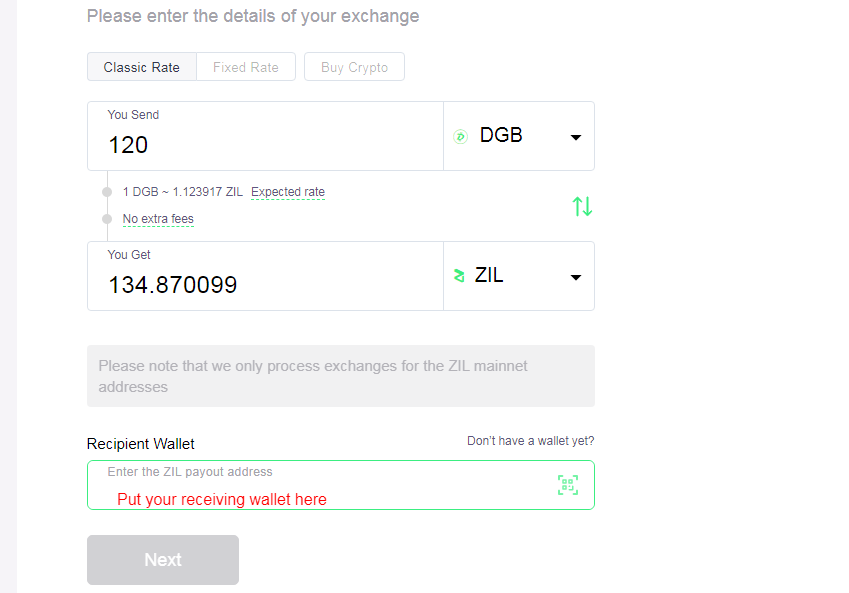Image resolution: width=849 pixels, height=593 pixels.
Task: Click the ZIL Zilliqa coin logo
Action: pos(459,276)
